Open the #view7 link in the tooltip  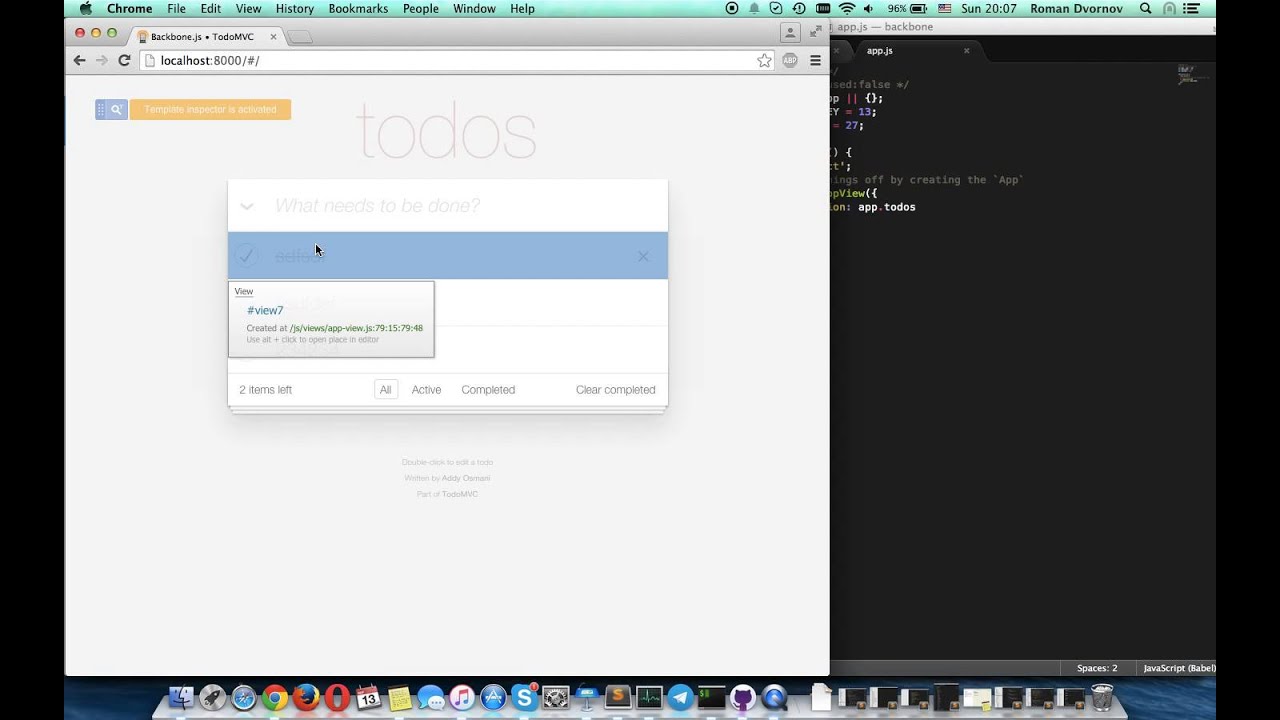[x=265, y=310]
